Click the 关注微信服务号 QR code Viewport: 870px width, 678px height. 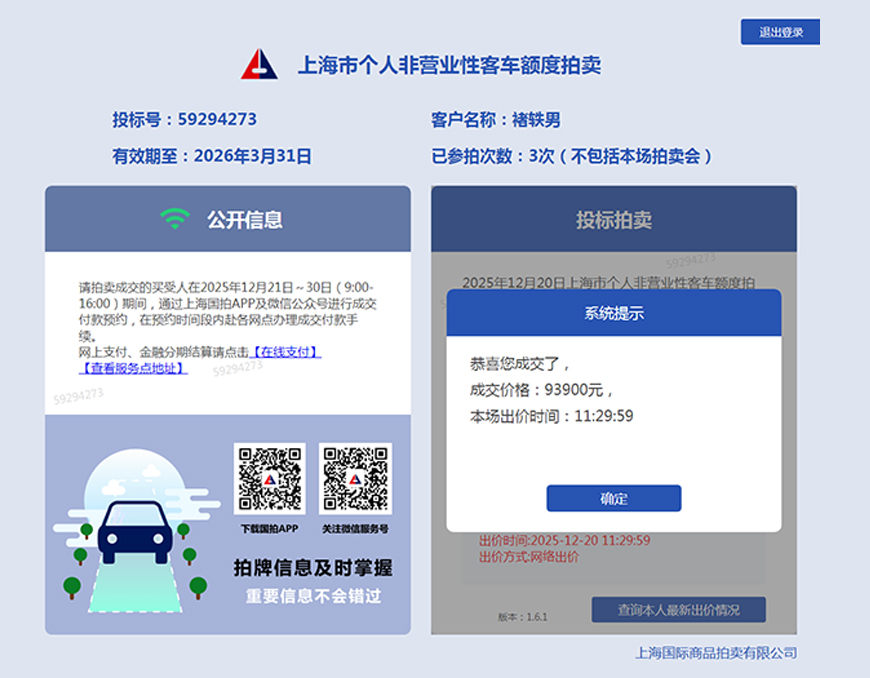tap(355, 479)
